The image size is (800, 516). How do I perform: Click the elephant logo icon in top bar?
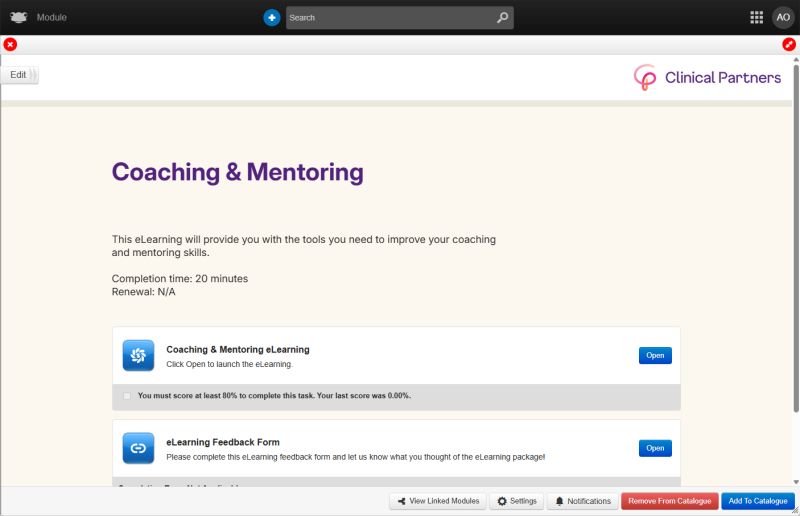click(19, 17)
